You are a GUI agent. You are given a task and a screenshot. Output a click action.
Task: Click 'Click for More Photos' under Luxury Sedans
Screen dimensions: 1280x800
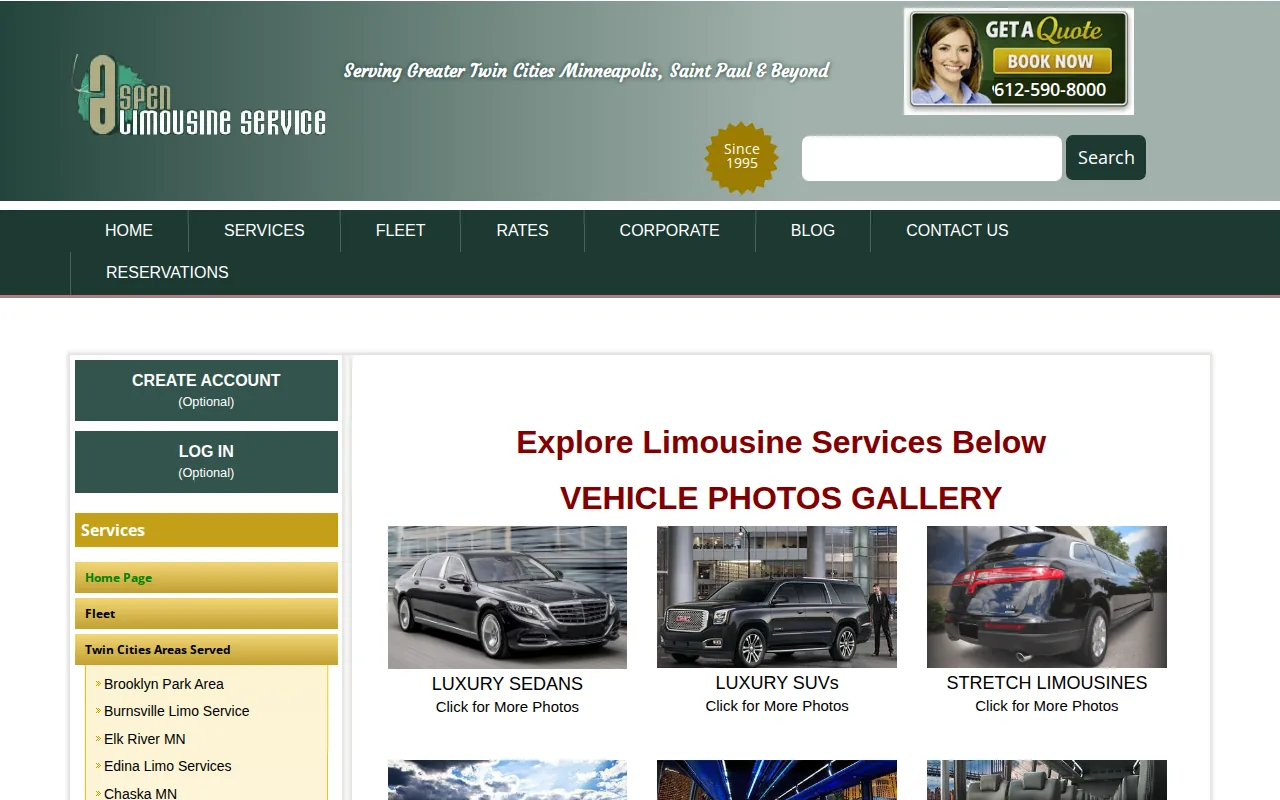pyautogui.click(x=507, y=707)
